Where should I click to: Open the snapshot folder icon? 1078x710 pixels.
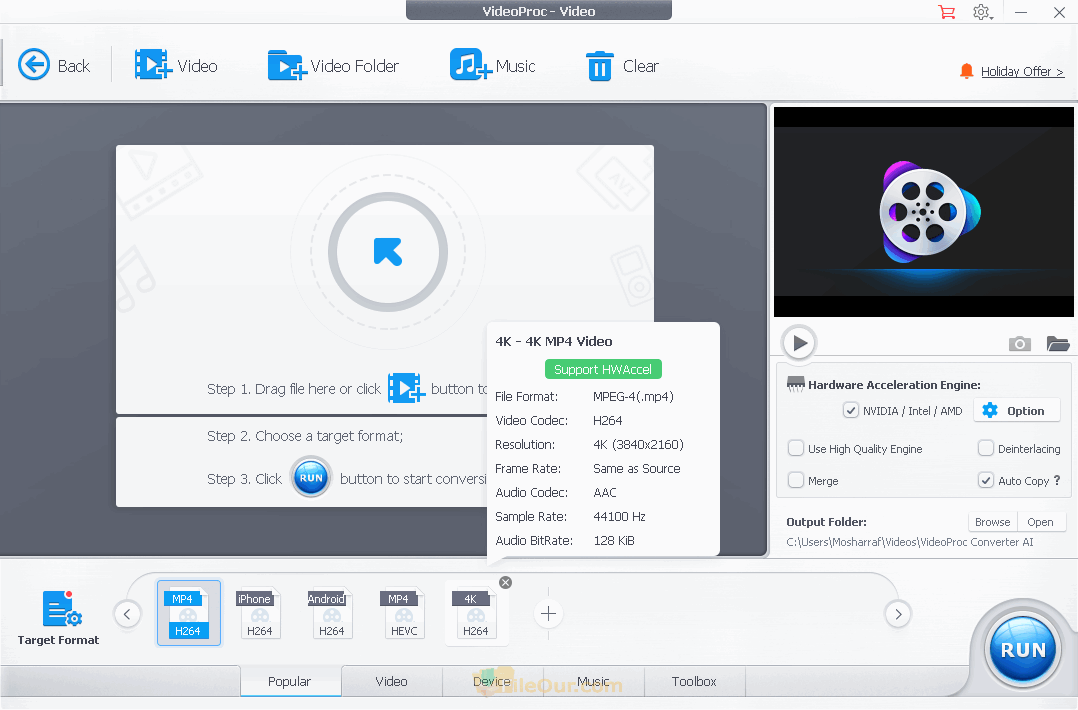(x=1057, y=344)
